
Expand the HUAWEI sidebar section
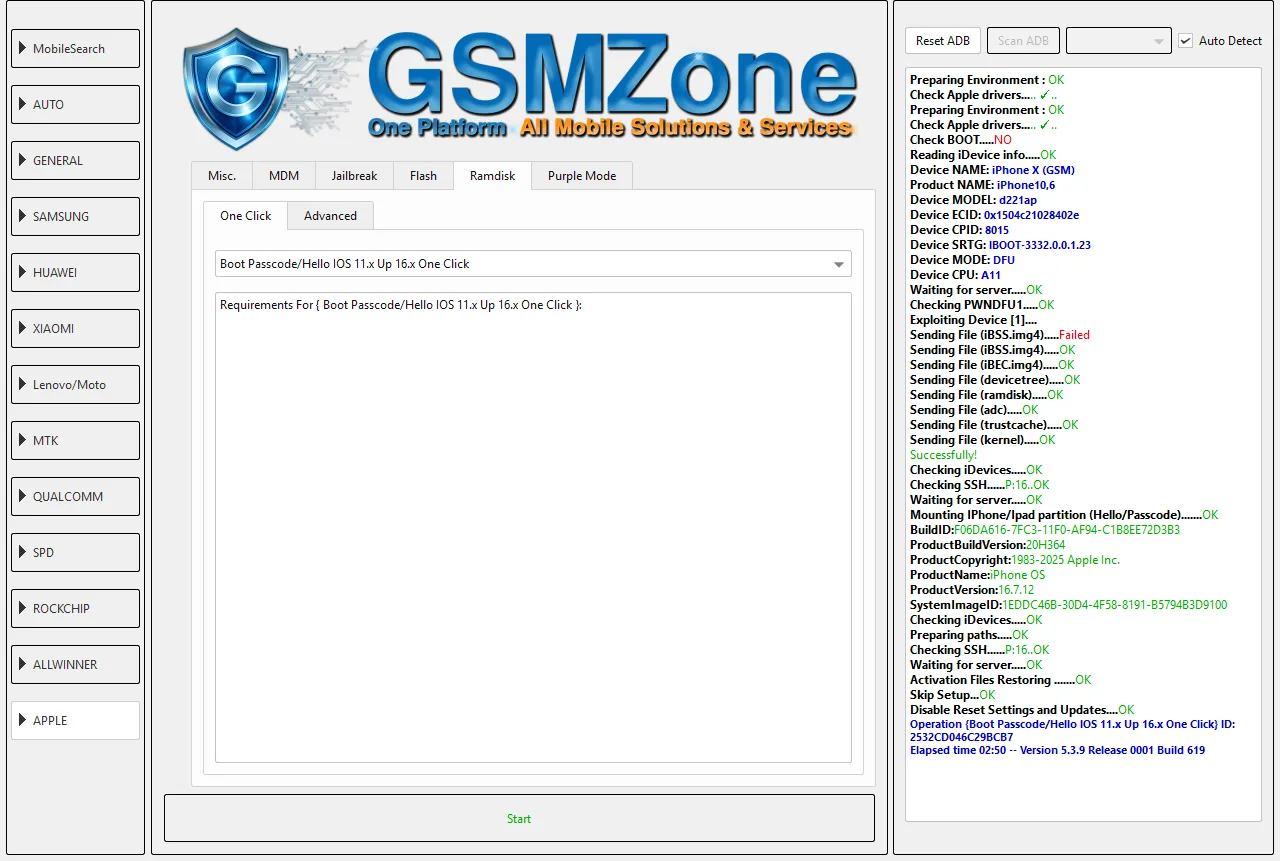point(75,273)
